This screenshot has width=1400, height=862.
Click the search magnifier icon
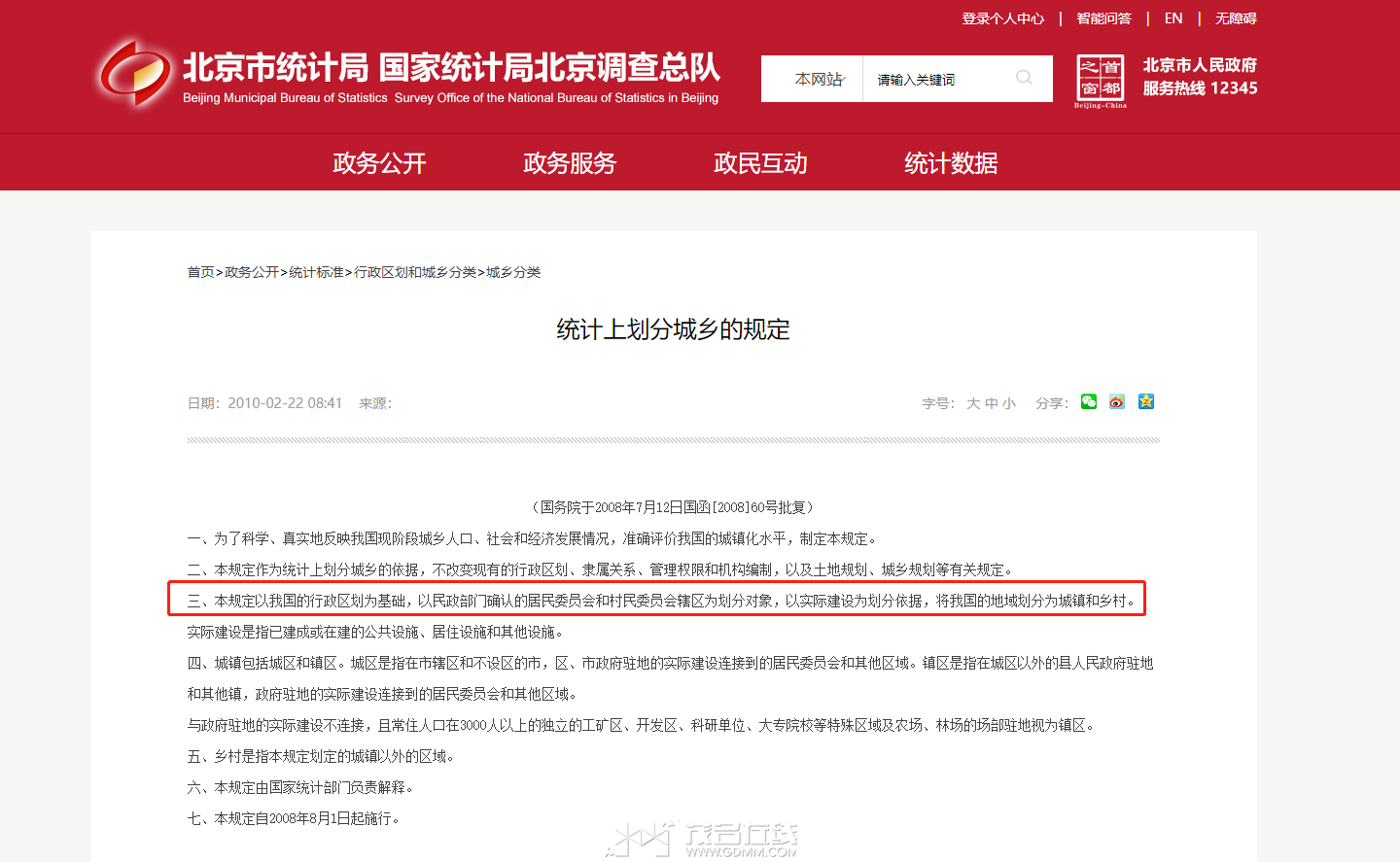click(x=1024, y=78)
